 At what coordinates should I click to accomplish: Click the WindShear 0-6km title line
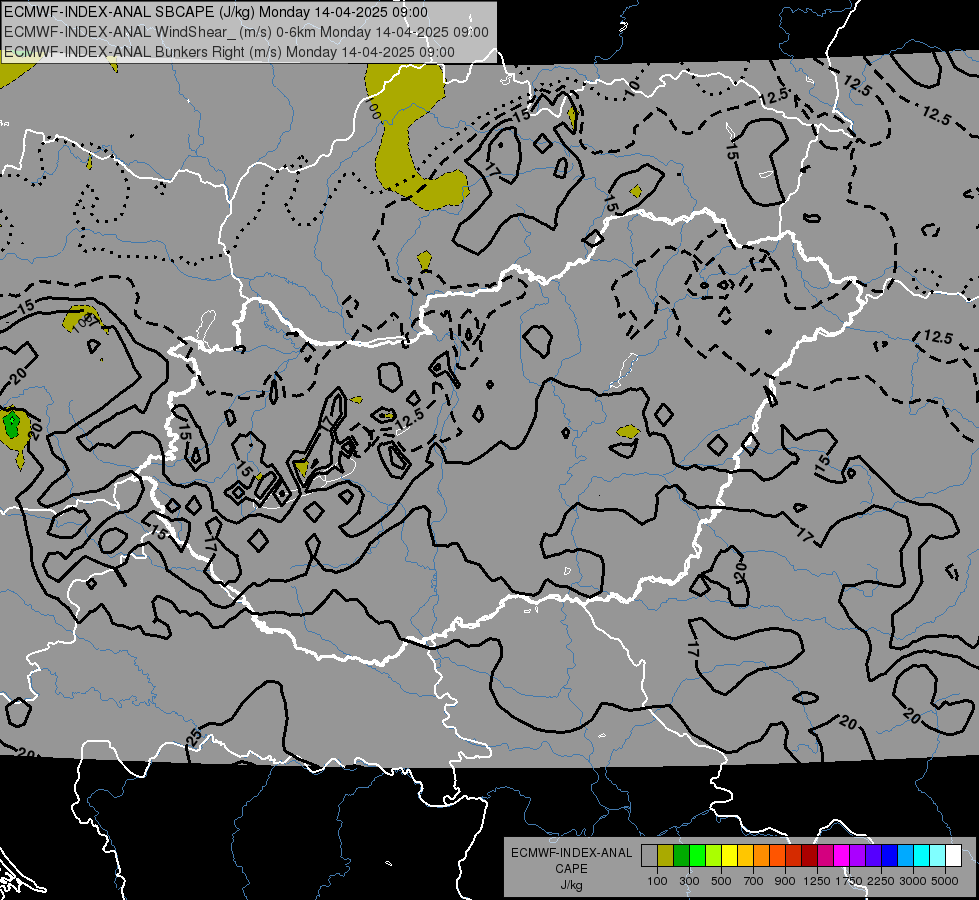coord(247,32)
